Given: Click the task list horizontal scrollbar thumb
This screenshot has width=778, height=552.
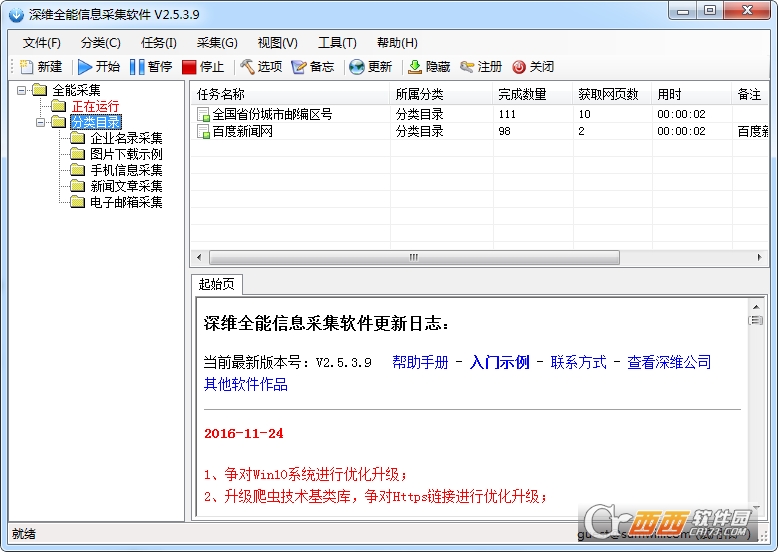Looking at the screenshot, I should pos(414,257).
